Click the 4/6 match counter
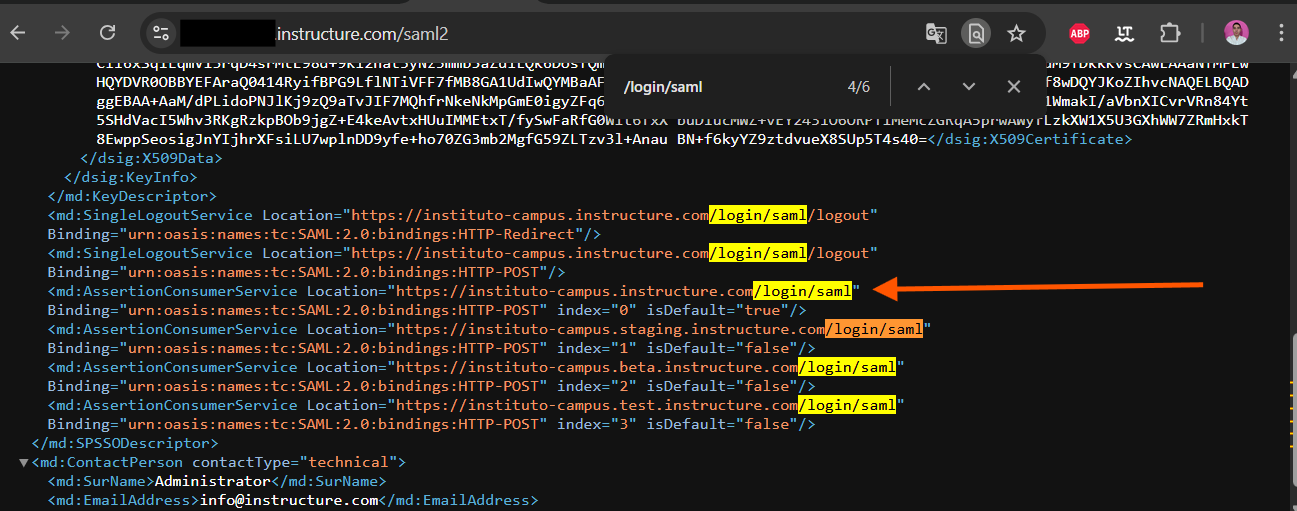The height and width of the screenshot is (511, 1297). (859, 87)
